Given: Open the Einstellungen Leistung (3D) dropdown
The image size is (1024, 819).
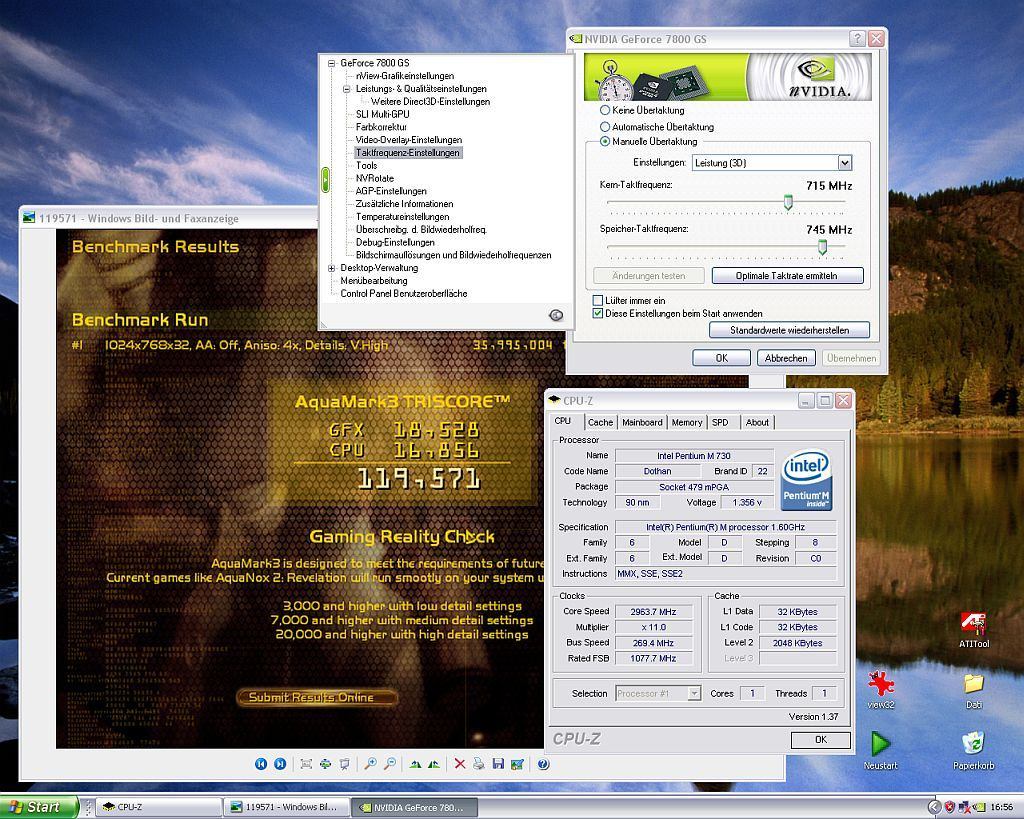Looking at the screenshot, I should coord(844,163).
